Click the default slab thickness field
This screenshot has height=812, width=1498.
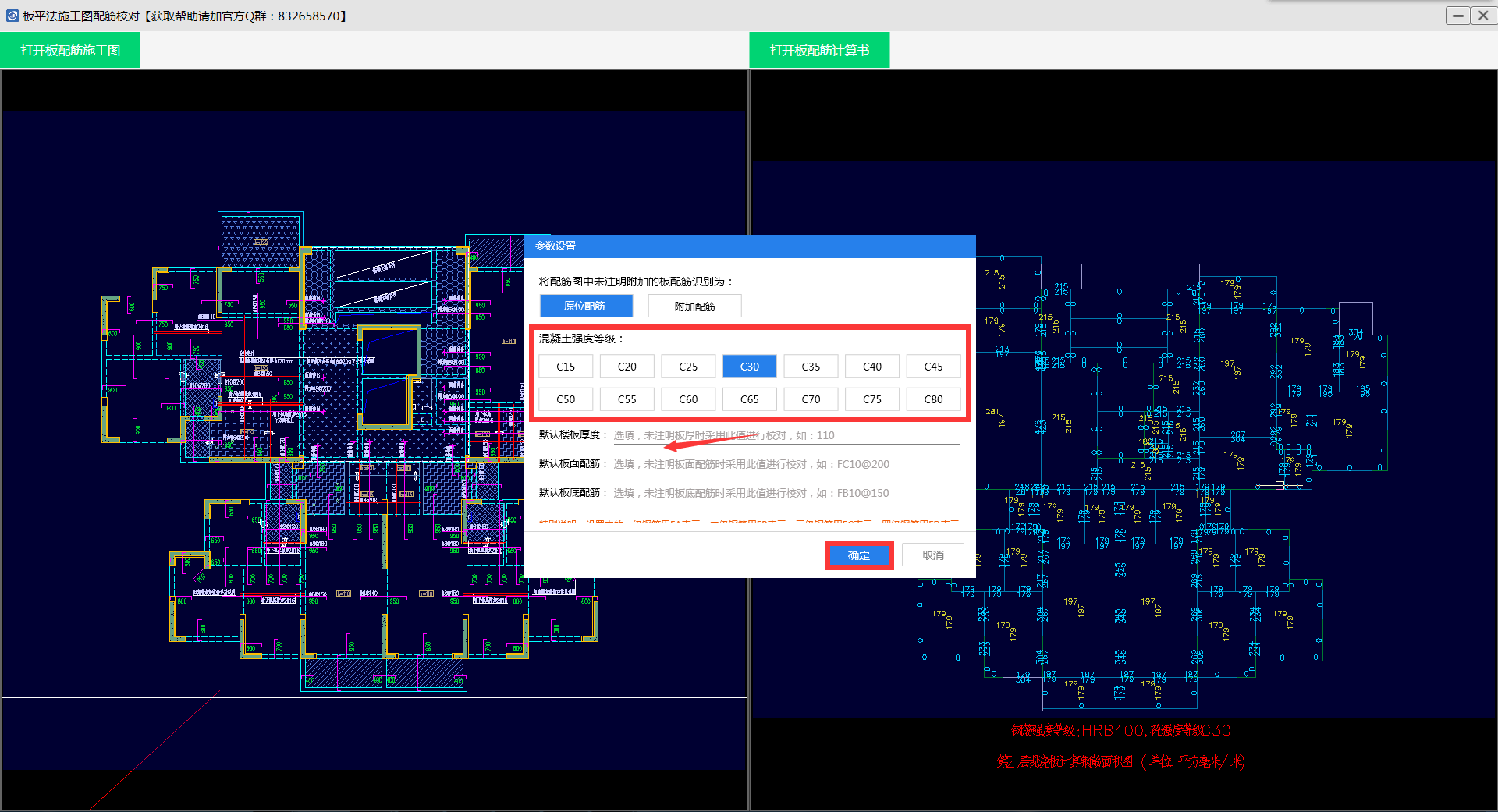click(786, 435)
